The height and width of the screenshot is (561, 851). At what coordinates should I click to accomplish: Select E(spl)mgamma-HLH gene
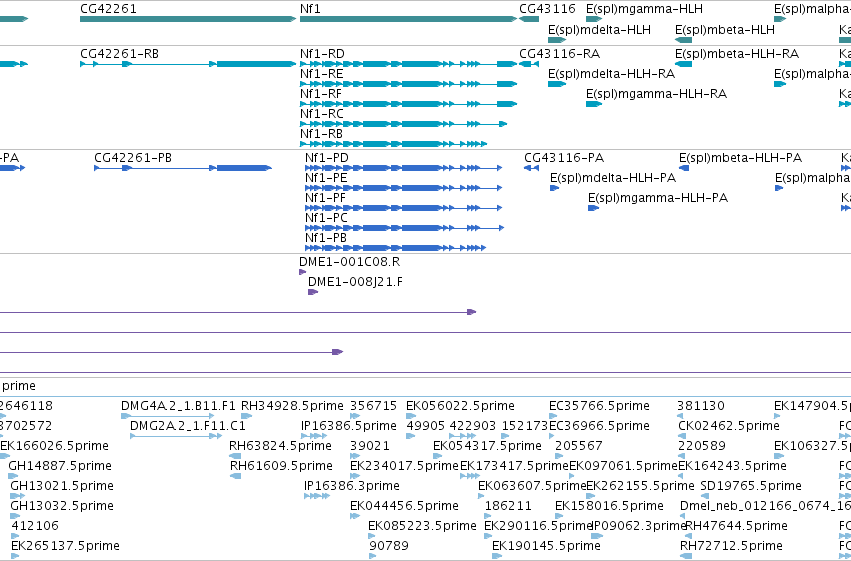coord(594,19)
